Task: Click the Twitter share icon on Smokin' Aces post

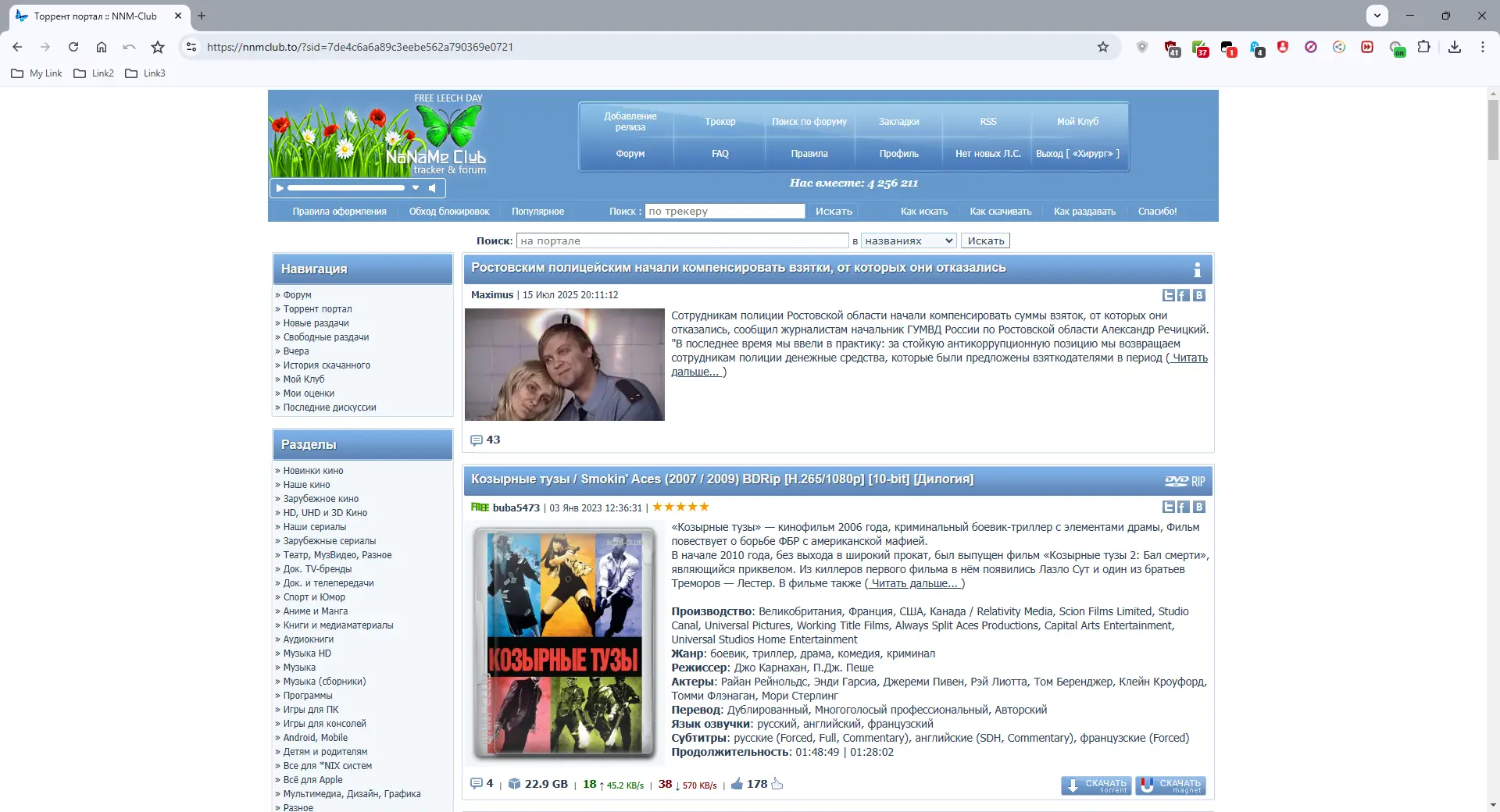Action: [1168, 507]
